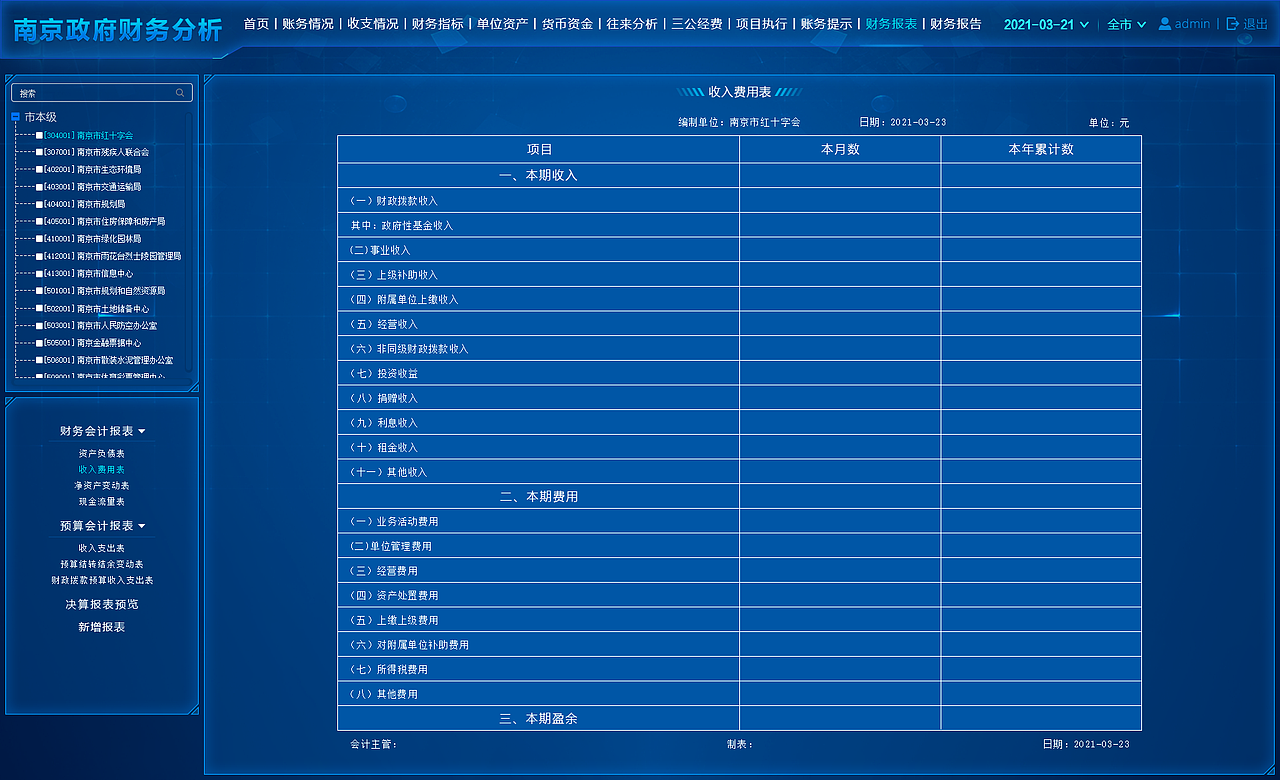
Task: Click the (一)业务活动费用 row
Action: [739, 521]
